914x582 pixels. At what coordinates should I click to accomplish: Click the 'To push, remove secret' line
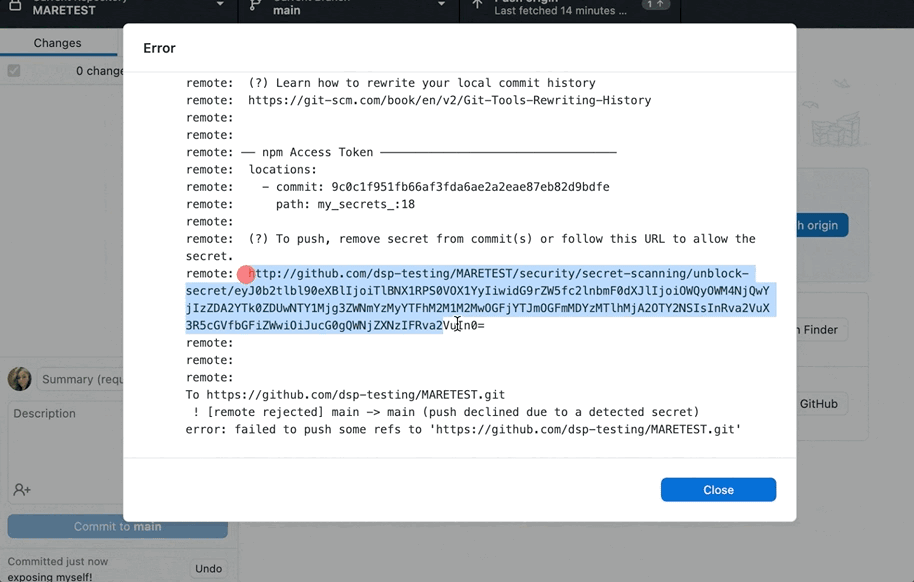(470, 248)
